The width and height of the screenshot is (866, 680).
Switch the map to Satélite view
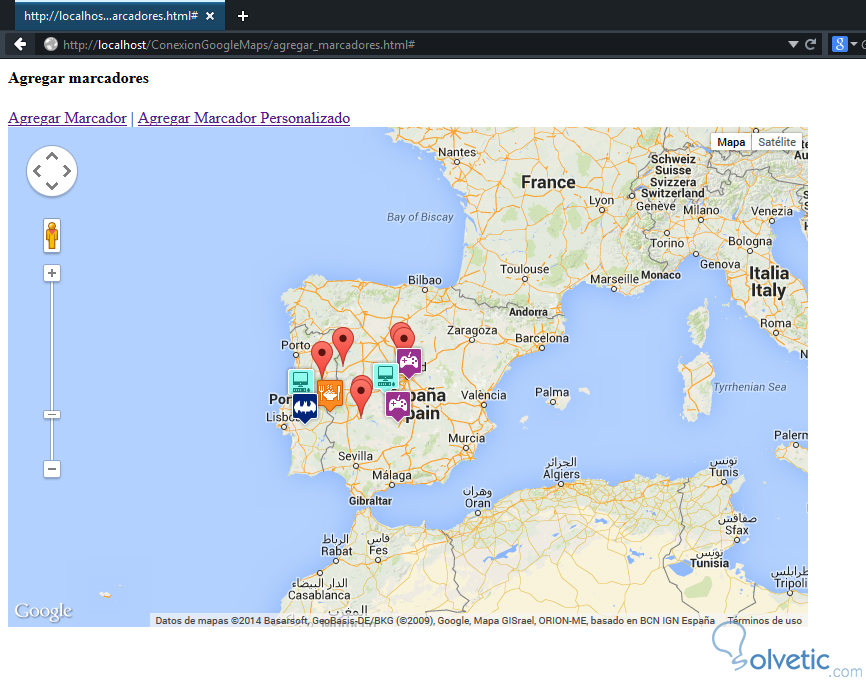[775, 141]
